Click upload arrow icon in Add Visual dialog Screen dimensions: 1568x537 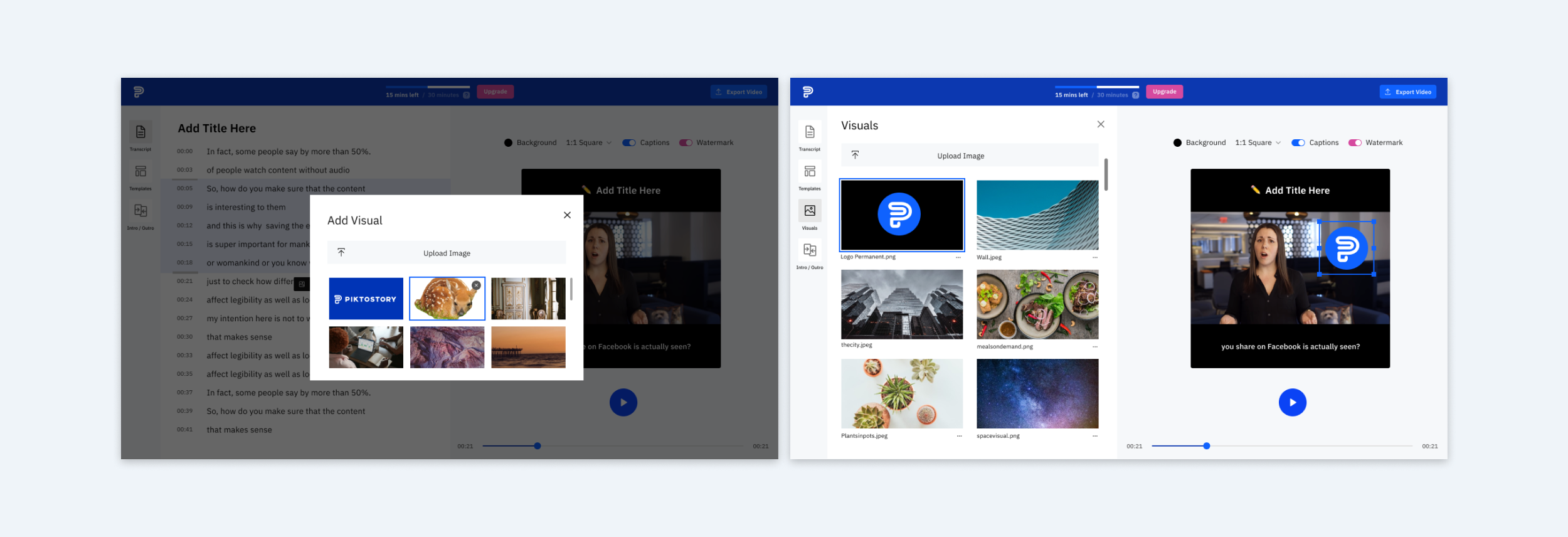(x=341, y=252)
